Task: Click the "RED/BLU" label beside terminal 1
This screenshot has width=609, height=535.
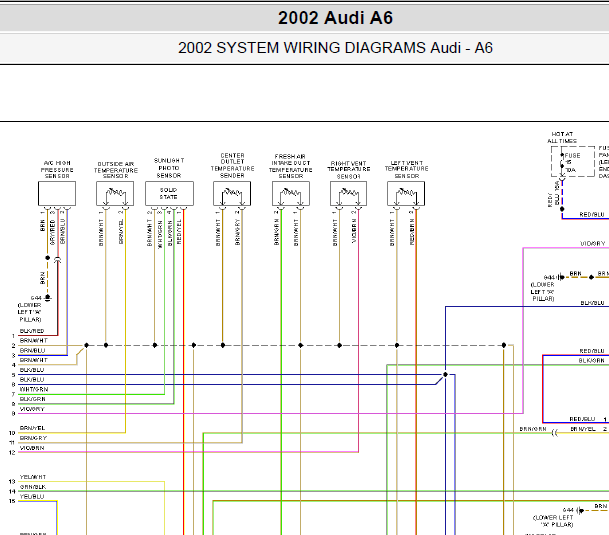Action: [582, 419]
